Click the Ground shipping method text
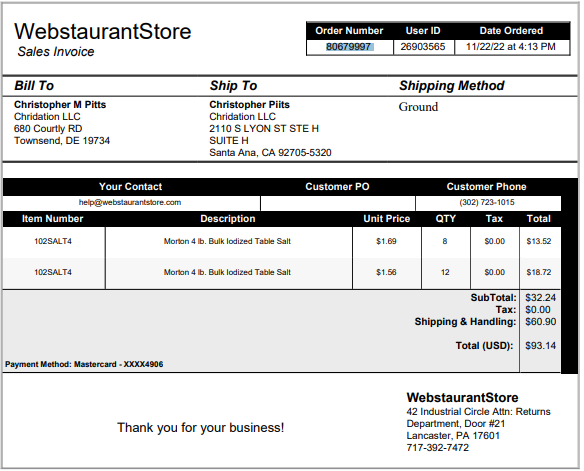This screenshot has width=584, height=471. 420,108
